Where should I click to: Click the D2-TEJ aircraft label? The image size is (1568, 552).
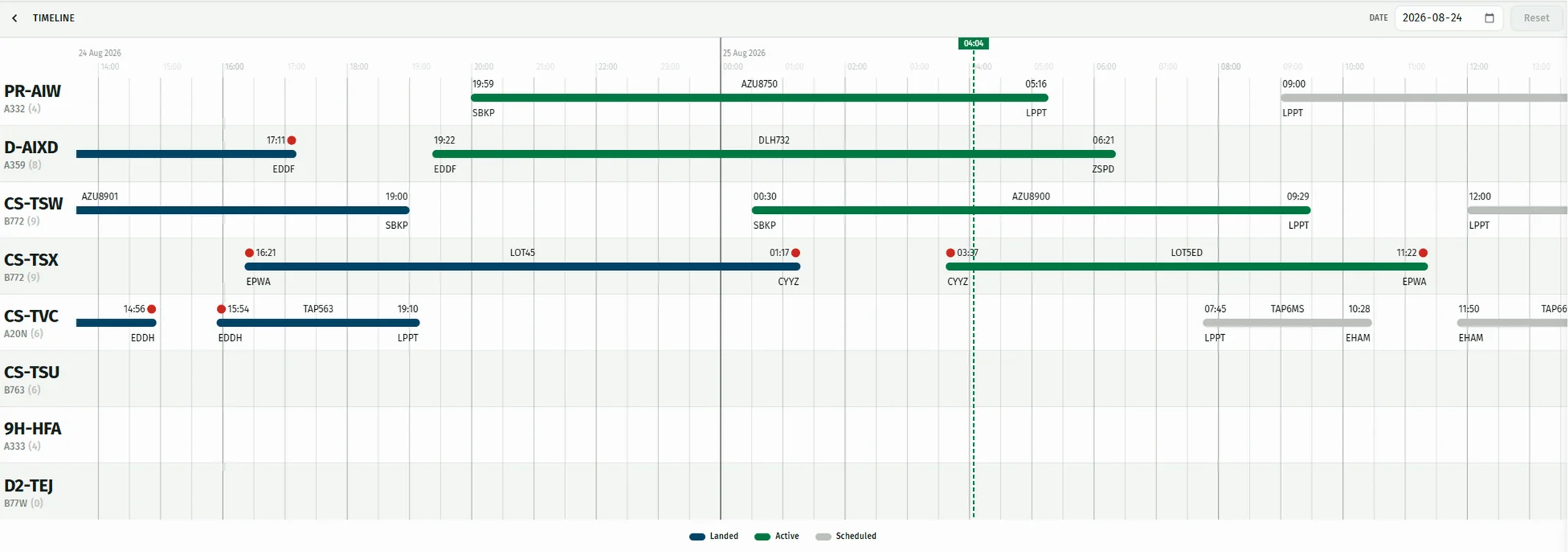29,486
